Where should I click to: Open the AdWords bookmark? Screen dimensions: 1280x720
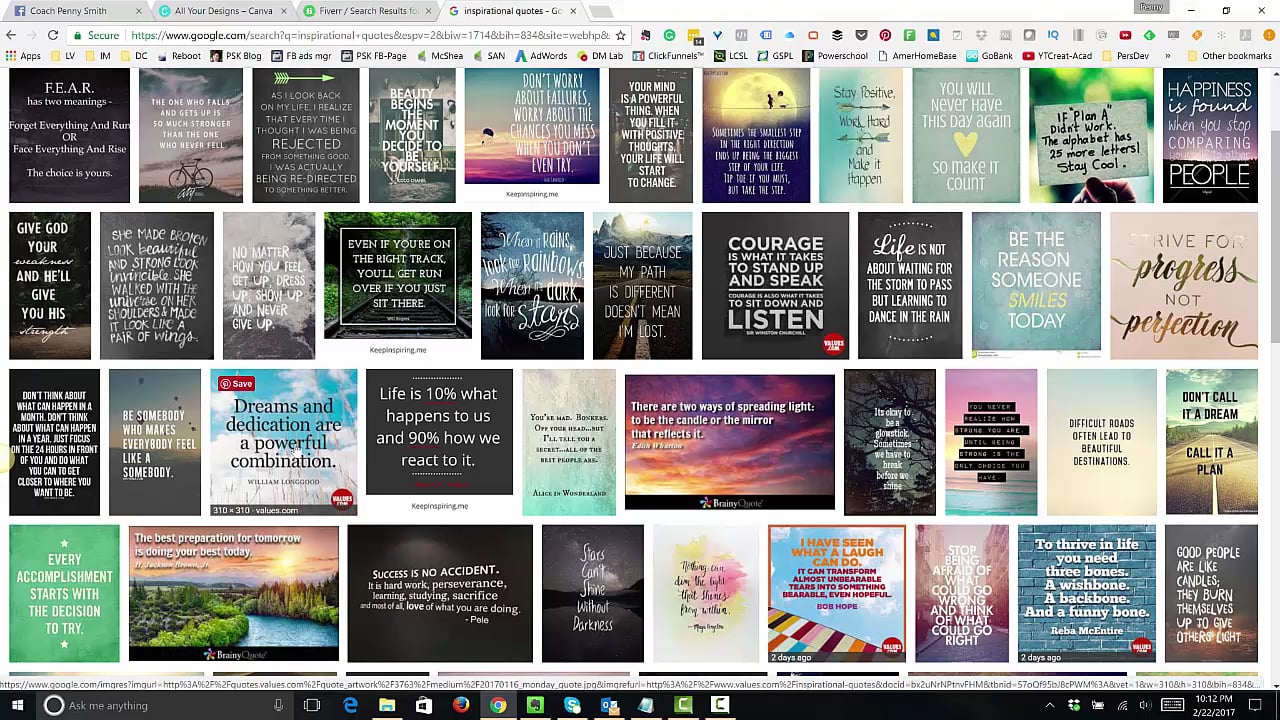point(541,56)
